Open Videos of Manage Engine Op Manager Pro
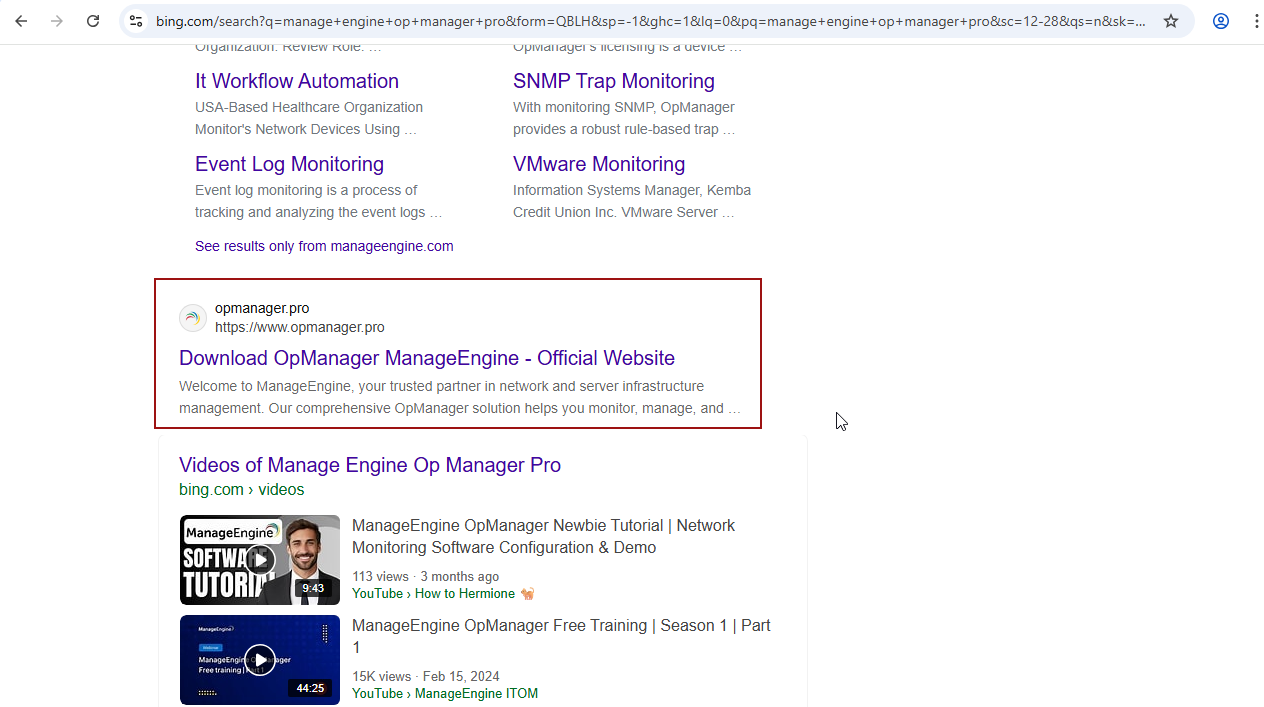Viewport: 1264px width, 707px height. pos(370,465)
